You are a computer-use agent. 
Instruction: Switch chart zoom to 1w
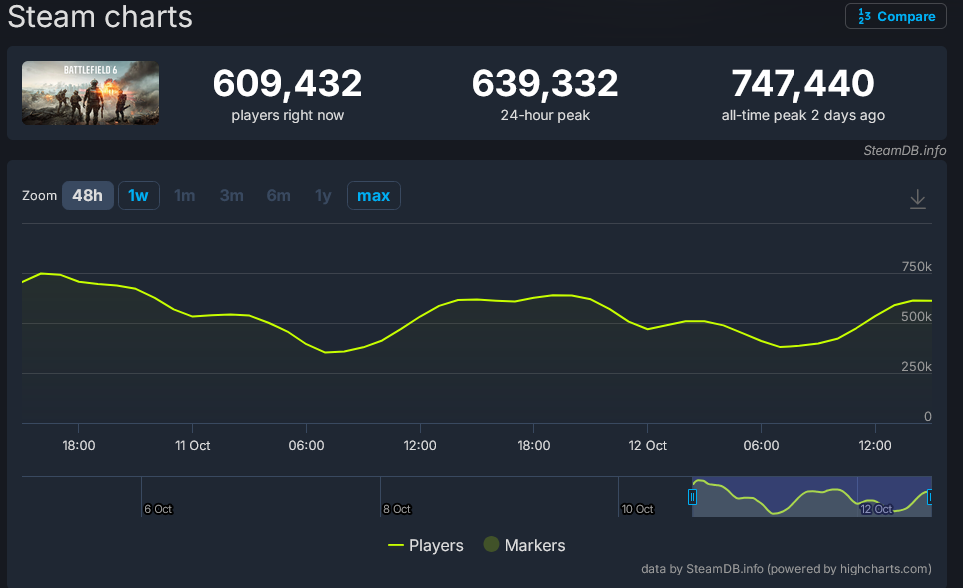point(139,195)
